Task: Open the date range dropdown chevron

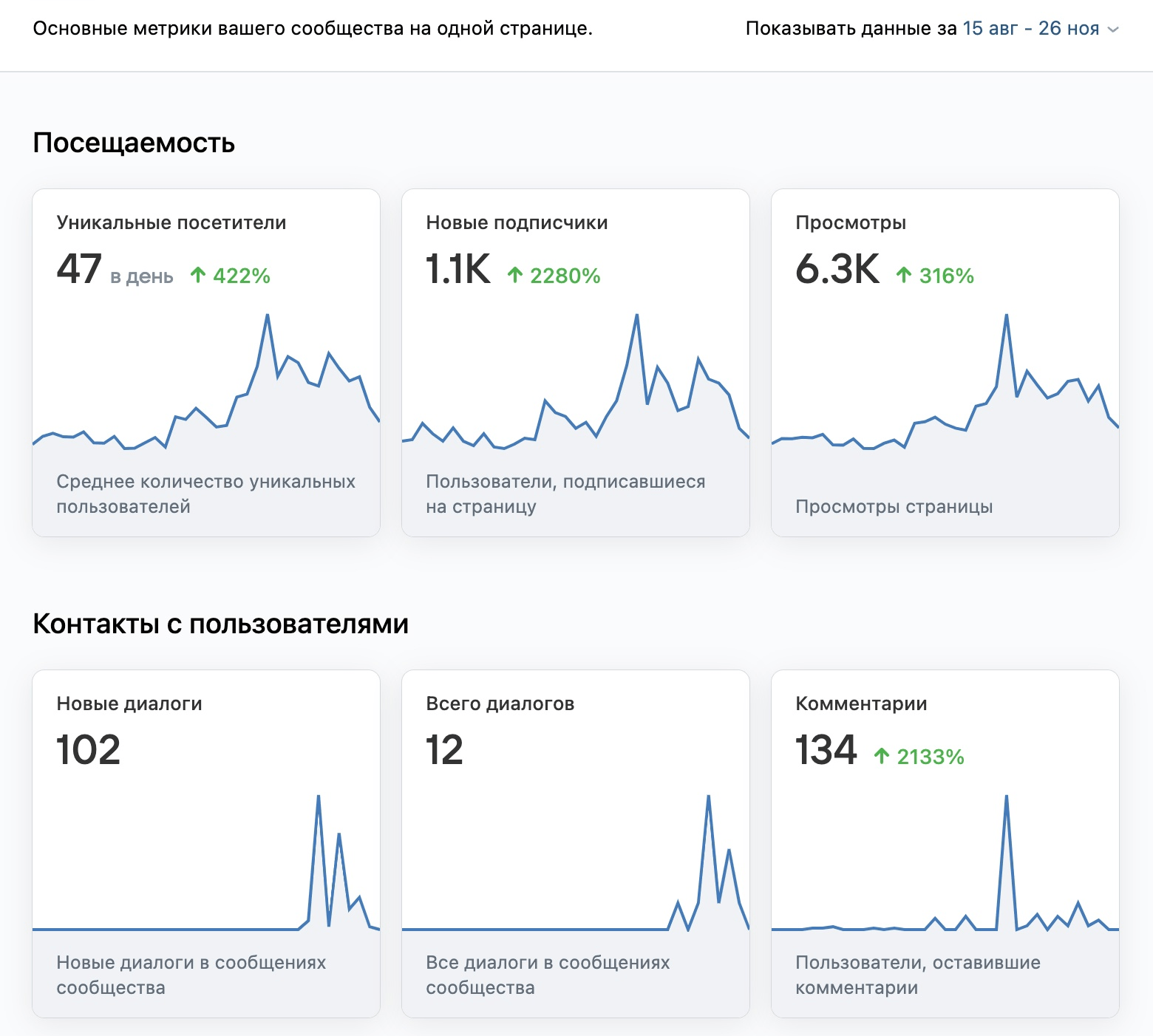Action: click(1114, 30)
